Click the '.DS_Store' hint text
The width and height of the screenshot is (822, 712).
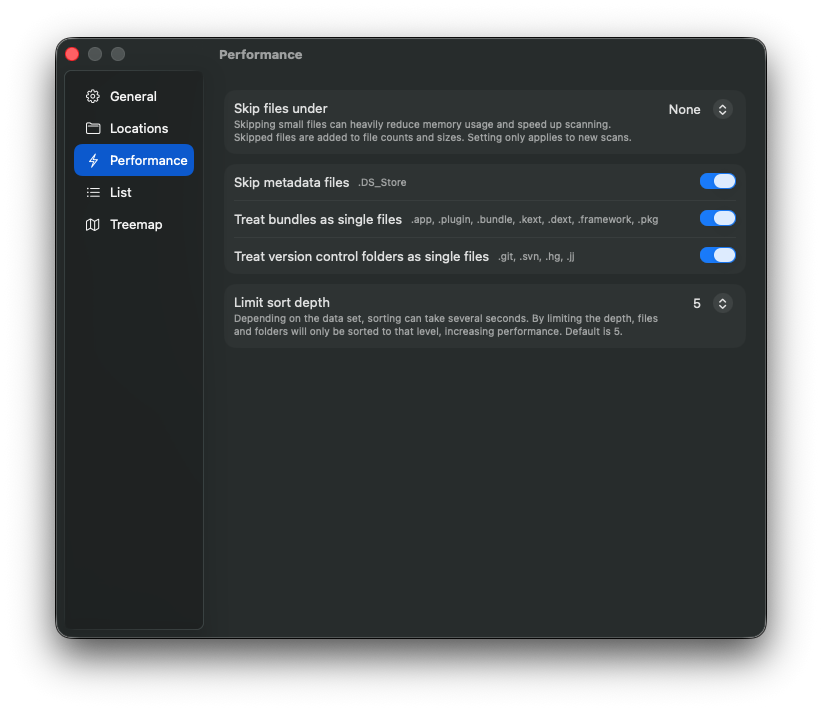tap(382, 182)
